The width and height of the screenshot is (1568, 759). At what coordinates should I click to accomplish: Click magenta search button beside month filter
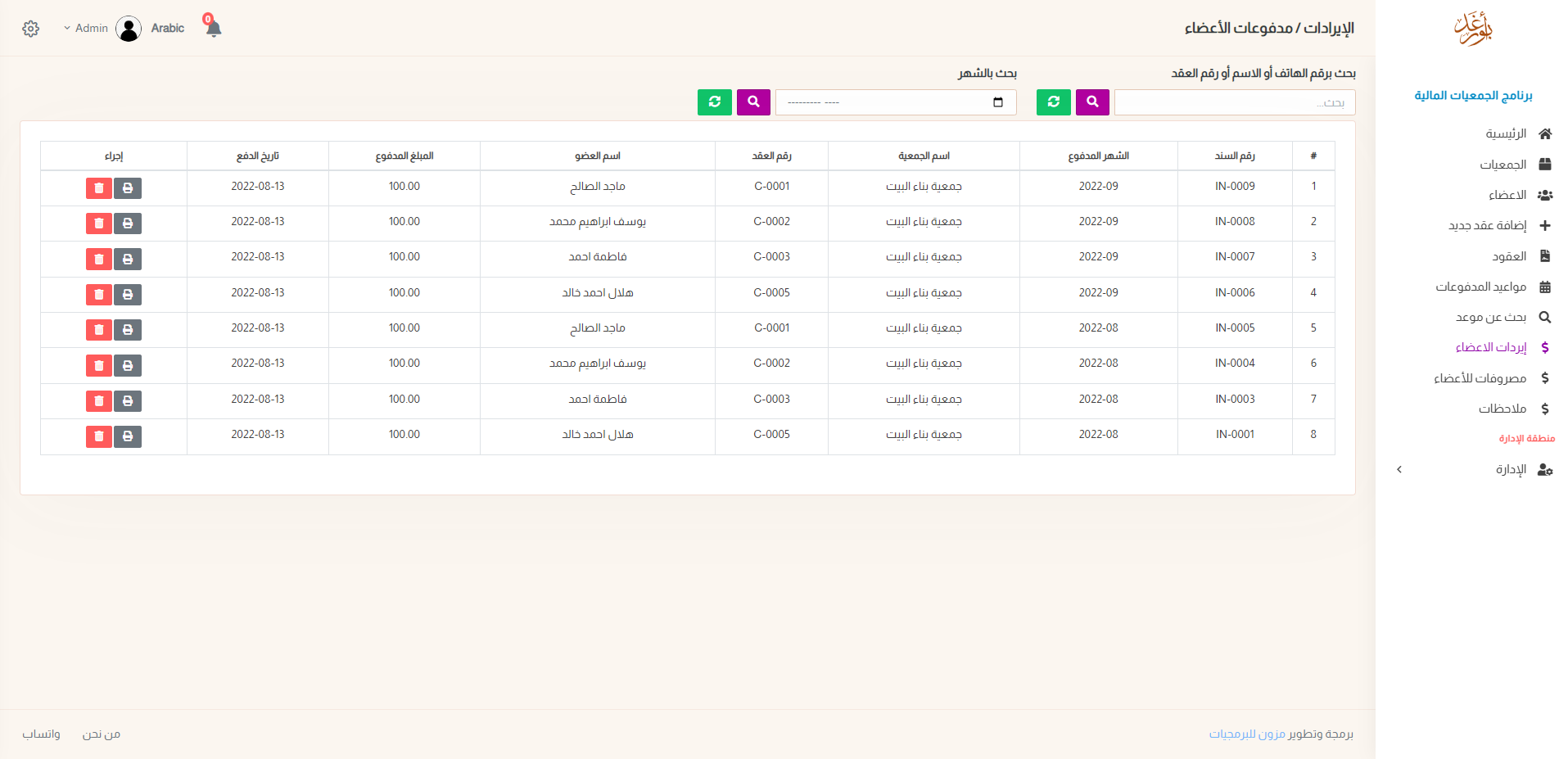pos(753,102)
